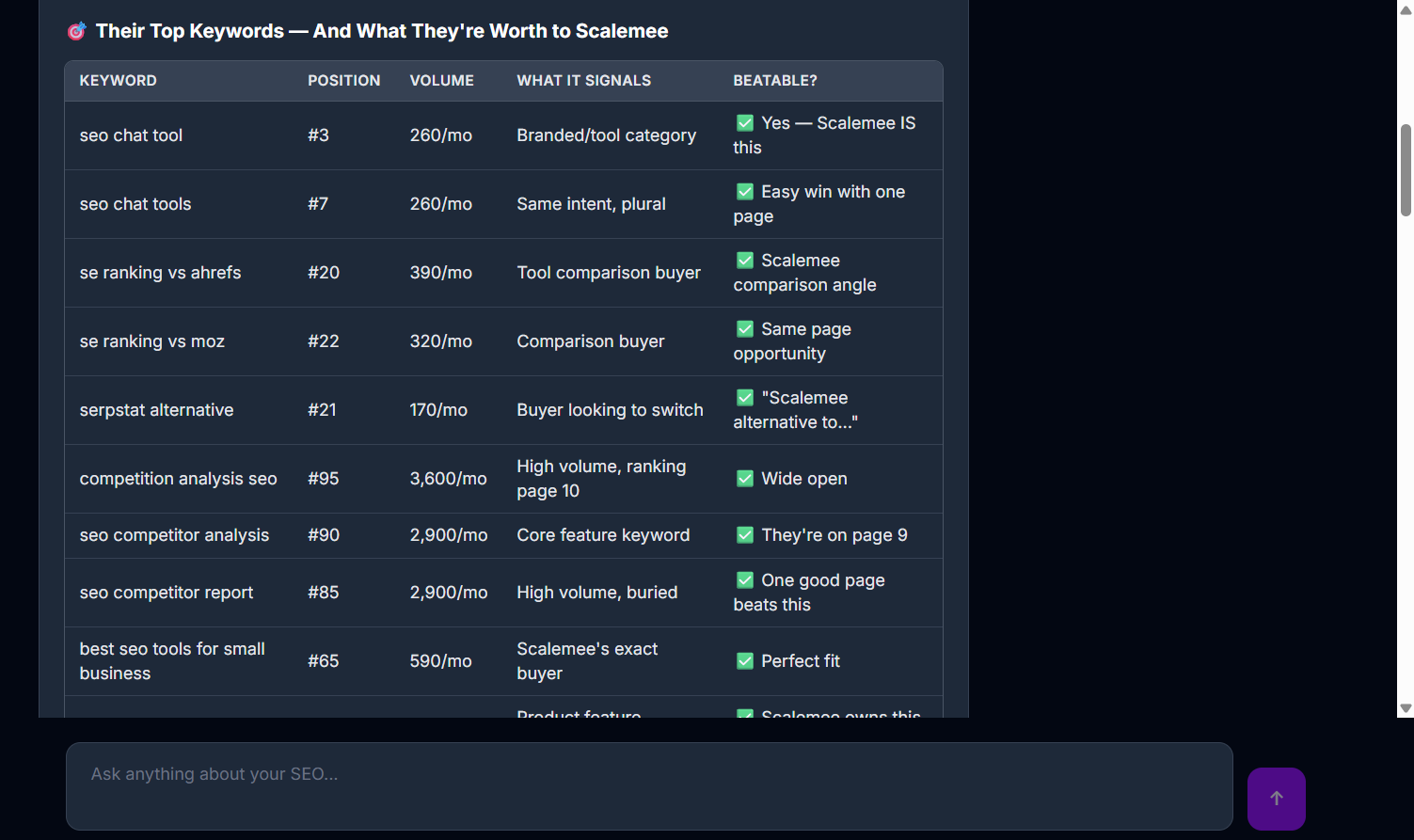
Task: Click the green check in the 'seo chat tool' row
Action: pos(745,123)
